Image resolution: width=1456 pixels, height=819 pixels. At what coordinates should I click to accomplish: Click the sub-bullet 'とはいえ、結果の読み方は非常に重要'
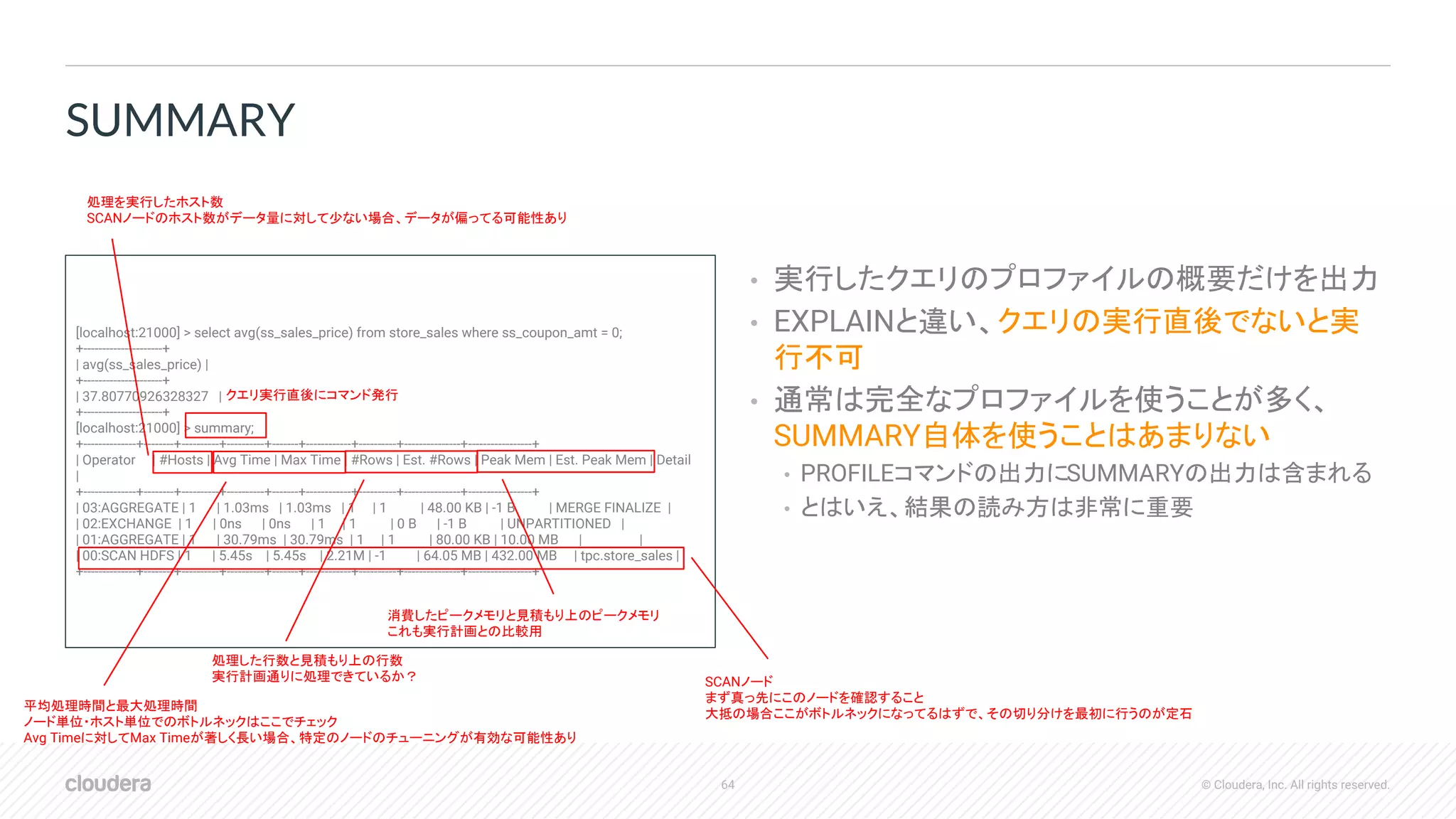(x=997, y=507)
